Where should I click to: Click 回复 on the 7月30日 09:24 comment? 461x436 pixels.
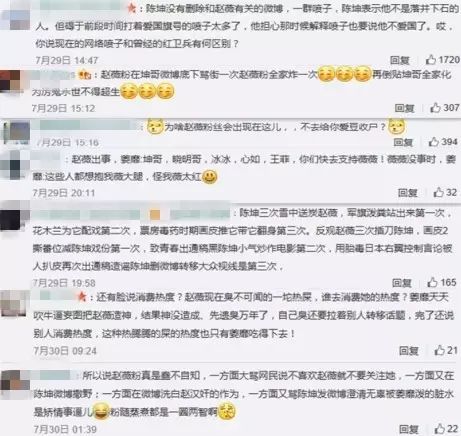click(x=409, y=351)
